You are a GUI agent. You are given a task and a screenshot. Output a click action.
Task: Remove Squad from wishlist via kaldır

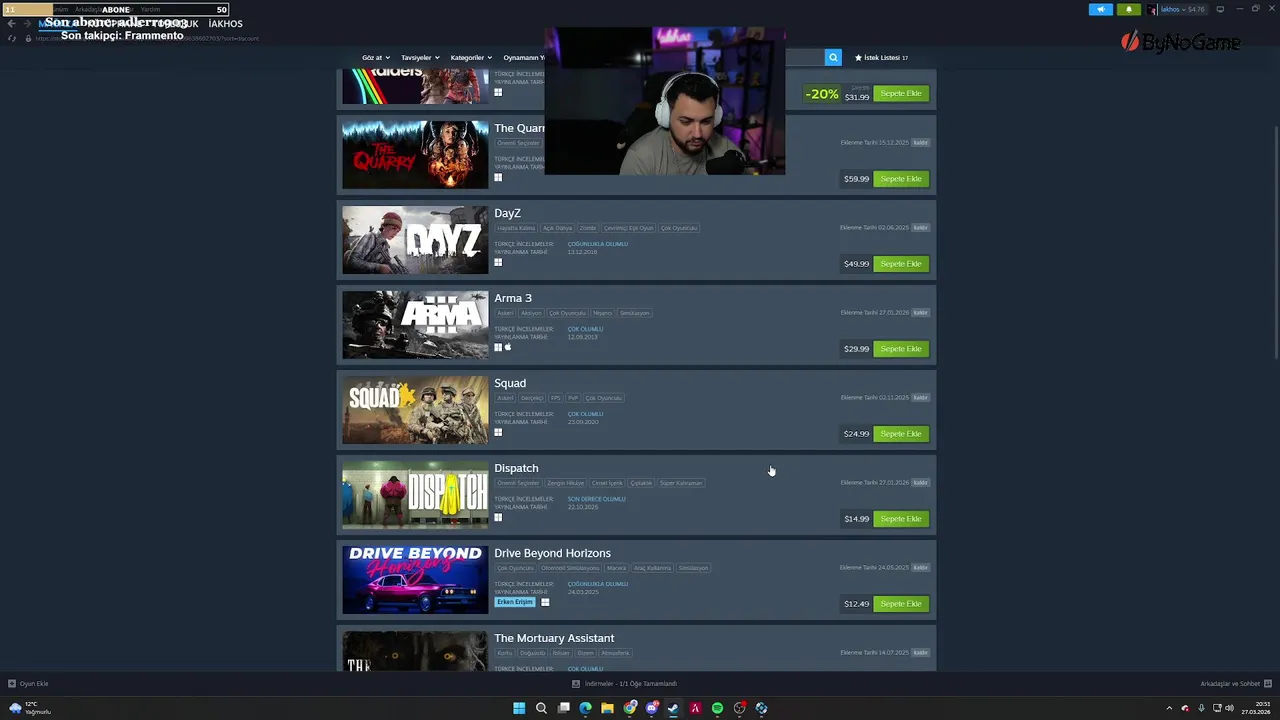point(921,398)
